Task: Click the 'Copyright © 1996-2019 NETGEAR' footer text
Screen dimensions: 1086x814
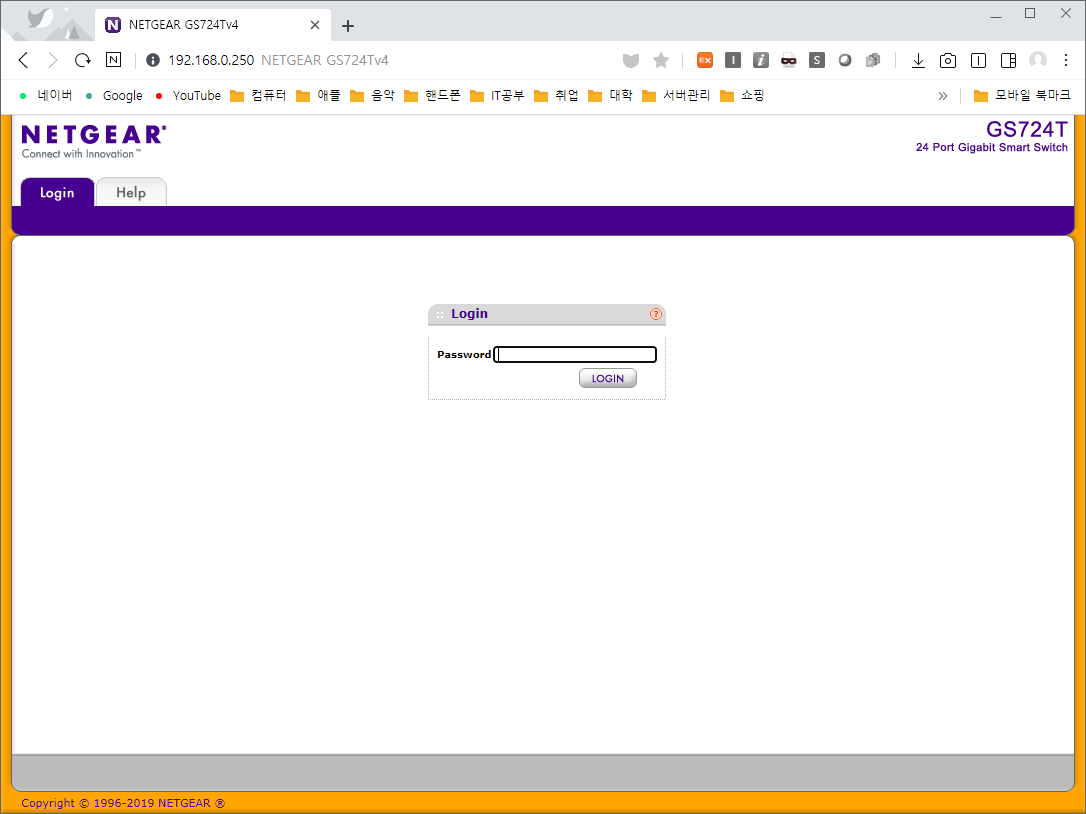Action: 123,803
